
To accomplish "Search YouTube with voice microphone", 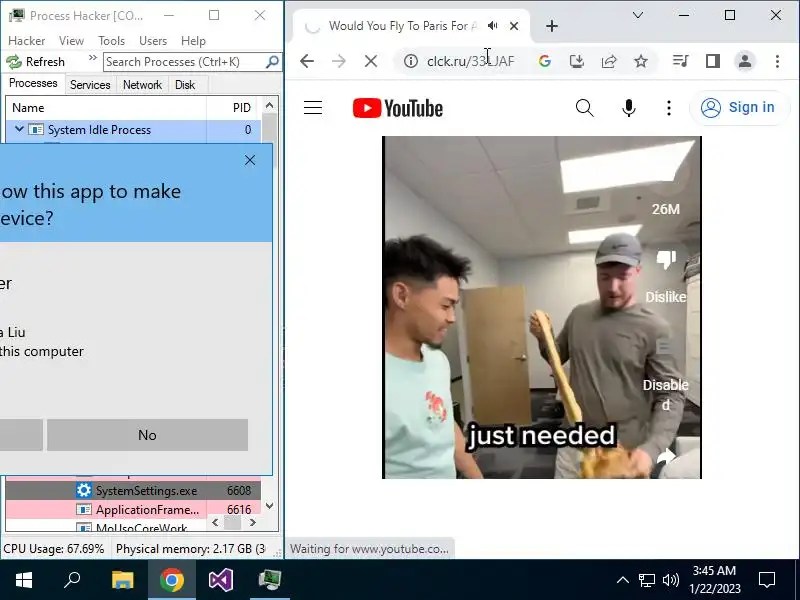I will pos(629,108).
